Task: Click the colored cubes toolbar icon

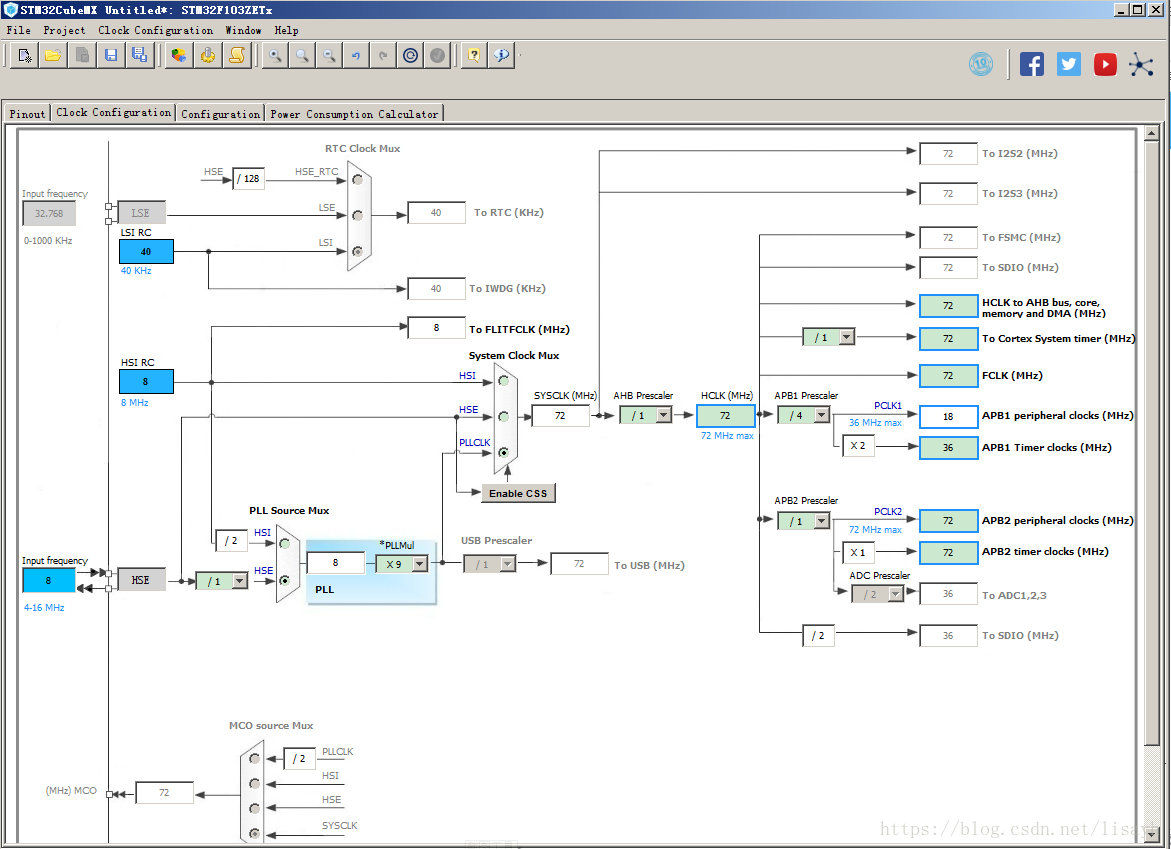Action: tap(178, 55)
